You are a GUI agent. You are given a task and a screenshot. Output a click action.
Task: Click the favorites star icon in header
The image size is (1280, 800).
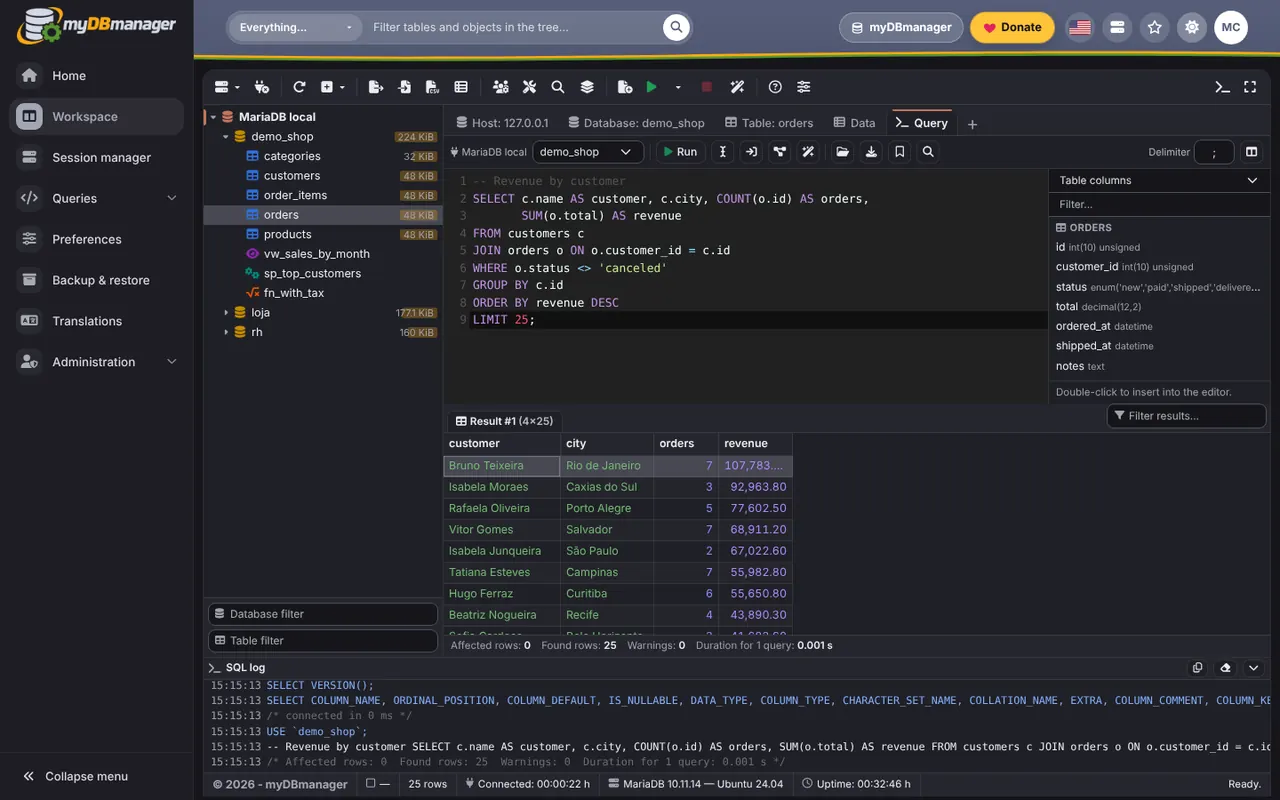point(1155,28)
